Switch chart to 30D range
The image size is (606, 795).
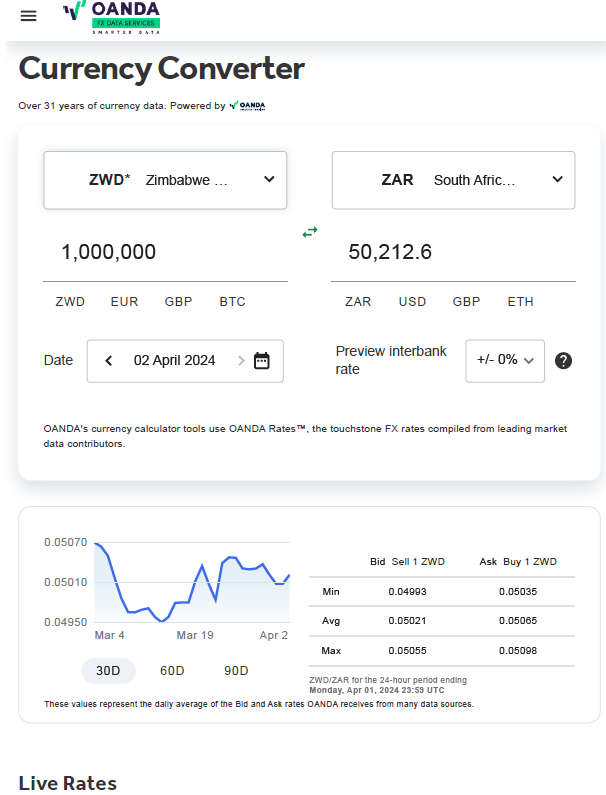[108, 671]
